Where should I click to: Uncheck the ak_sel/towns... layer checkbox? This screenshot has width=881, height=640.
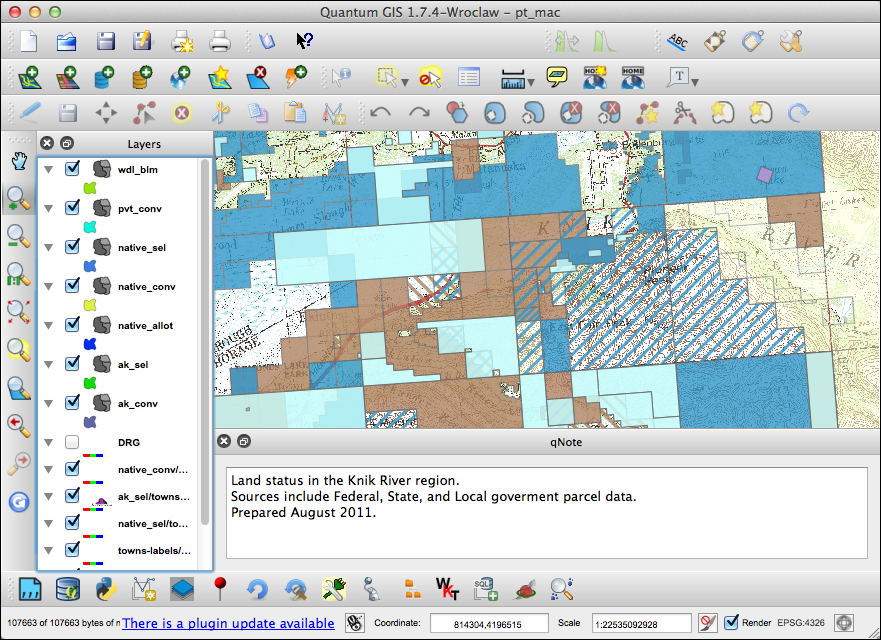72,496
